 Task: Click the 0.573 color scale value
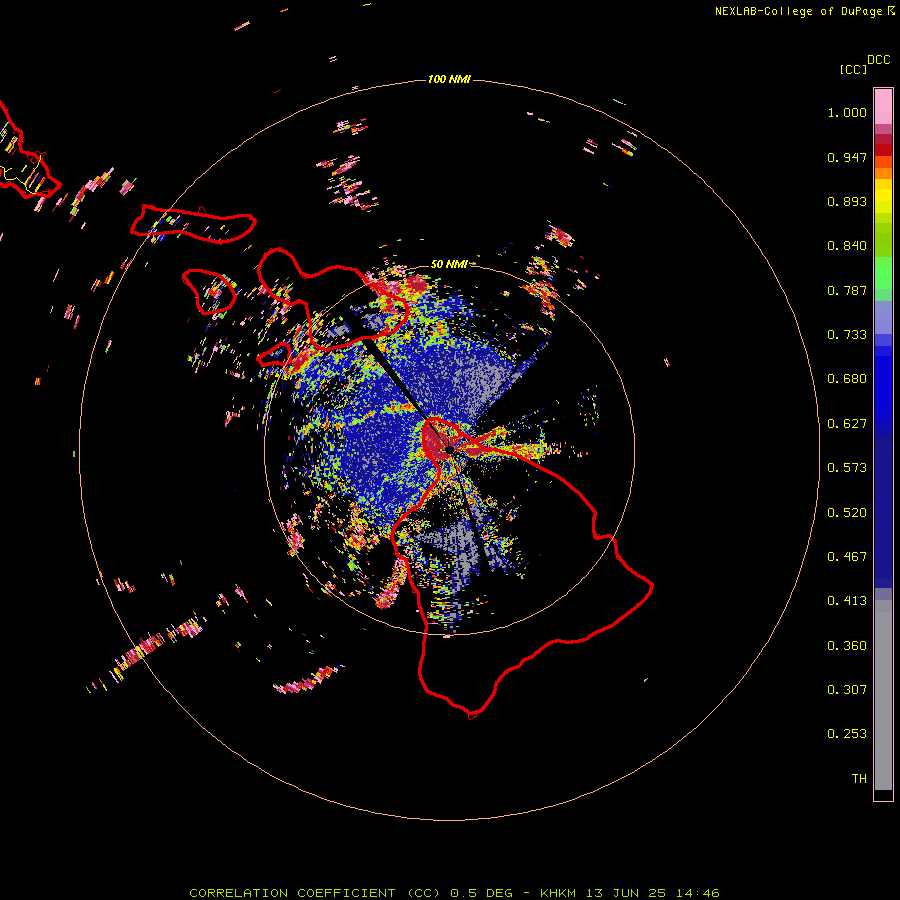click(847, 468)
